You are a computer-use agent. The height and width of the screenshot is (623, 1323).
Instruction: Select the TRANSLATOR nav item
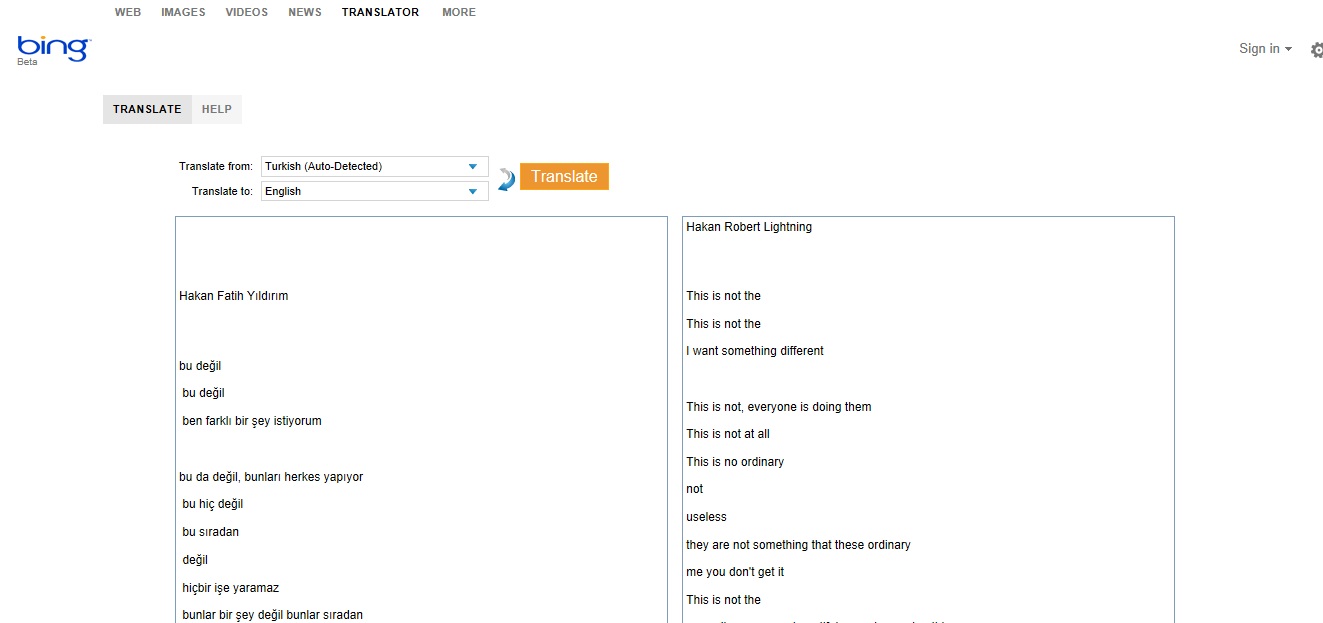point(380,12)
